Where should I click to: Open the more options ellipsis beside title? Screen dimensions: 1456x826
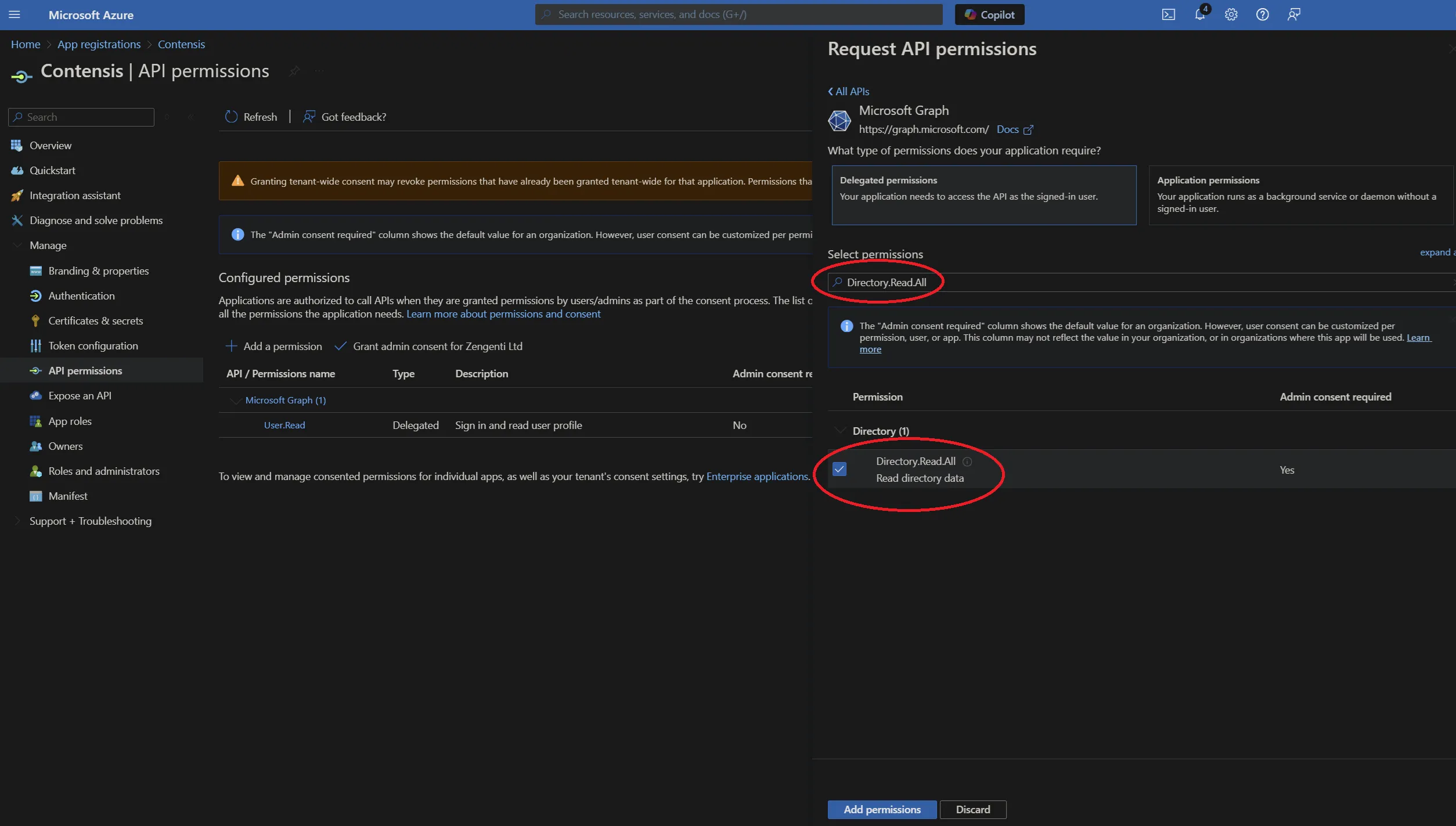pyautogui.click(x=319, y=71)
